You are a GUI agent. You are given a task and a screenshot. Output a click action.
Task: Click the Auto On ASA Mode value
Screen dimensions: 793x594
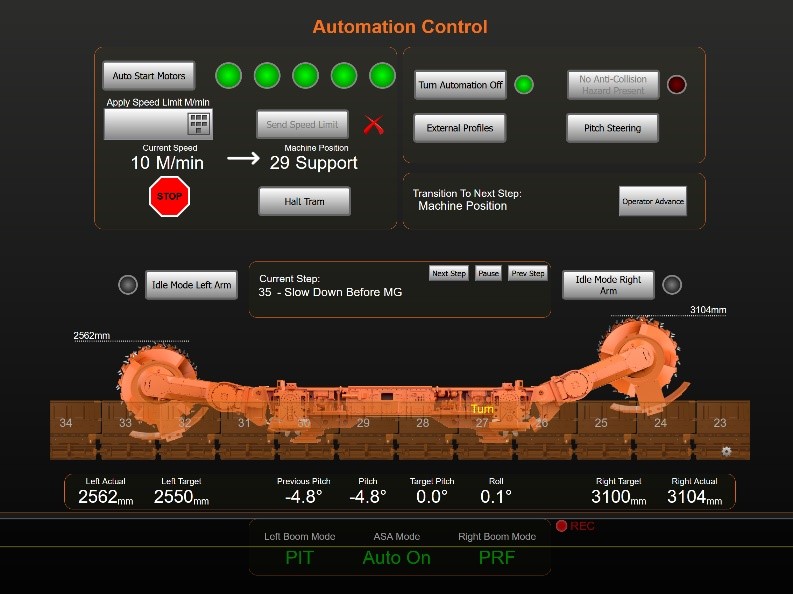pyautogui.click(x=396, y=558)
